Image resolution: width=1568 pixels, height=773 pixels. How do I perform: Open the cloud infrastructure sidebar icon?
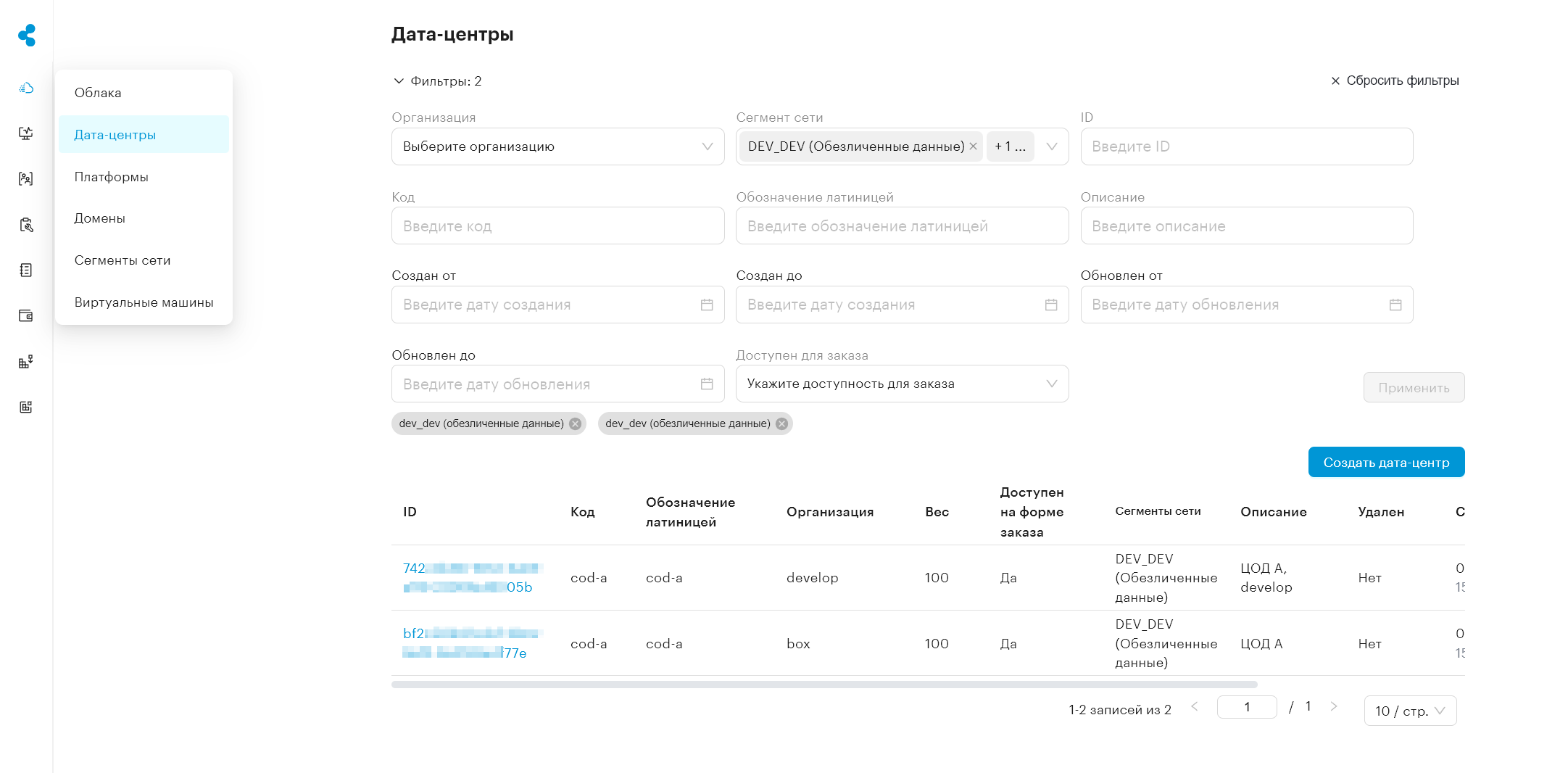[26, 88]
